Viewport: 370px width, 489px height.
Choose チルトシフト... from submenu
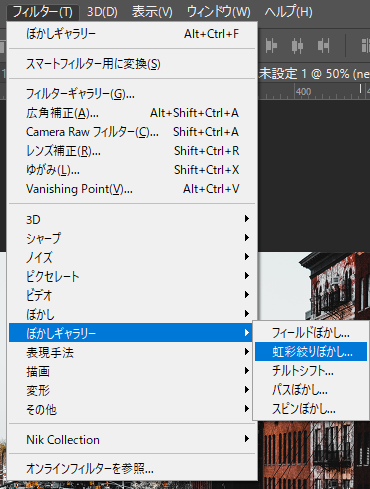311,371
